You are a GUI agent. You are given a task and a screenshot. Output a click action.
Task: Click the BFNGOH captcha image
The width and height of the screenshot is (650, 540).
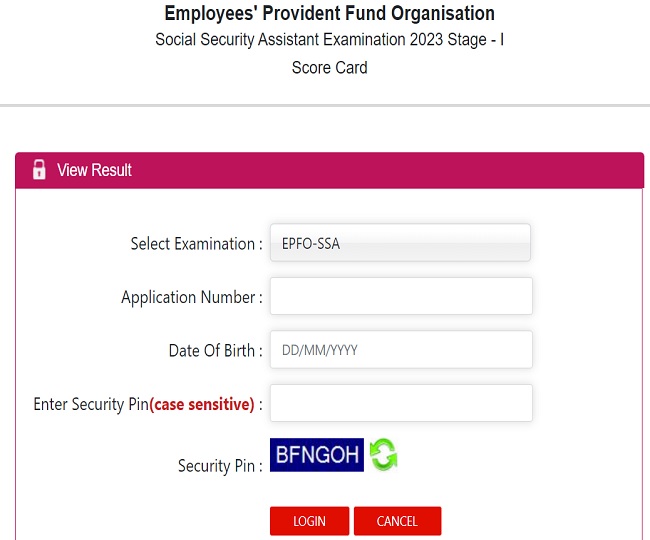317,455
